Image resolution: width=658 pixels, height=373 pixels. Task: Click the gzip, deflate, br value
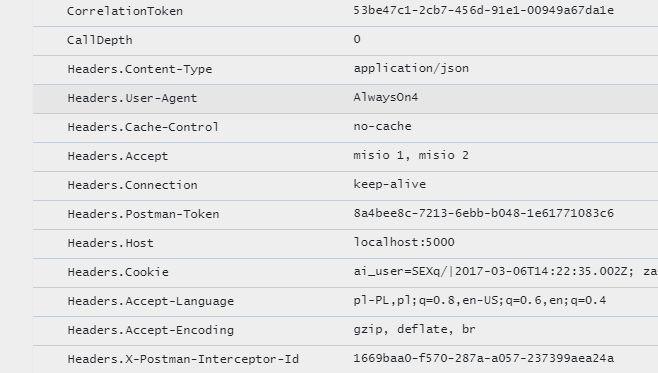pos(415,329)
